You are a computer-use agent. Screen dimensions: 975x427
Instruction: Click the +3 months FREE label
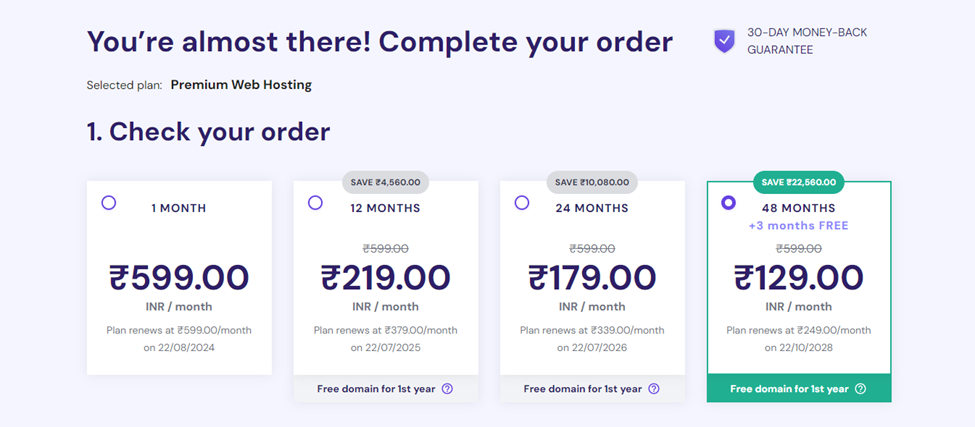[798, 225]
